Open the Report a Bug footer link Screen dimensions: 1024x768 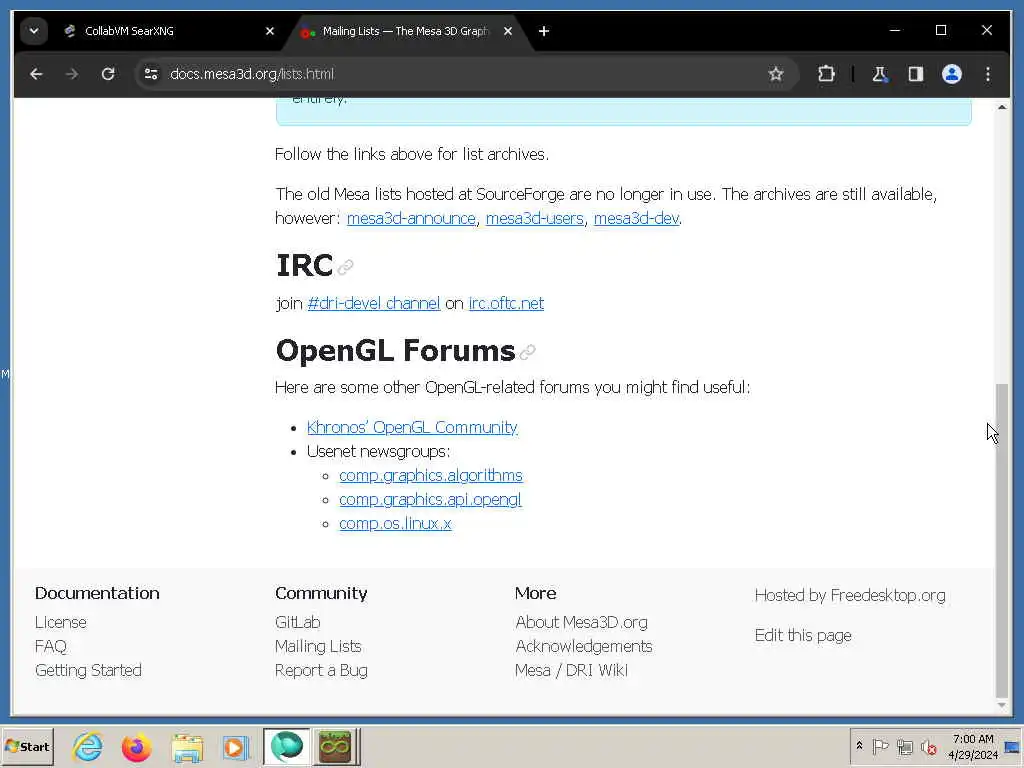pyautogui.click(x=321, y=671)
